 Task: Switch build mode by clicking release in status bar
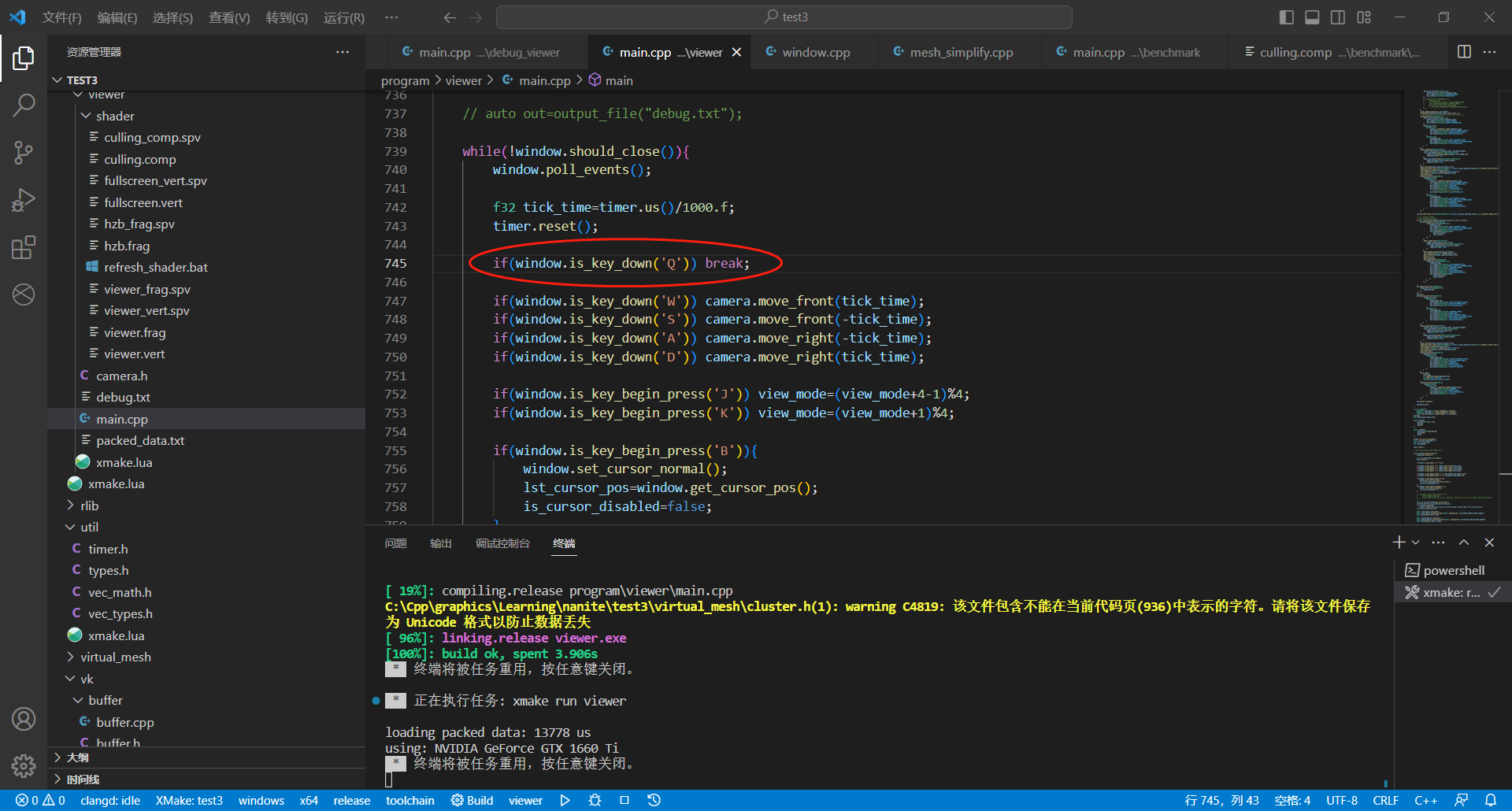pos(351,799)
